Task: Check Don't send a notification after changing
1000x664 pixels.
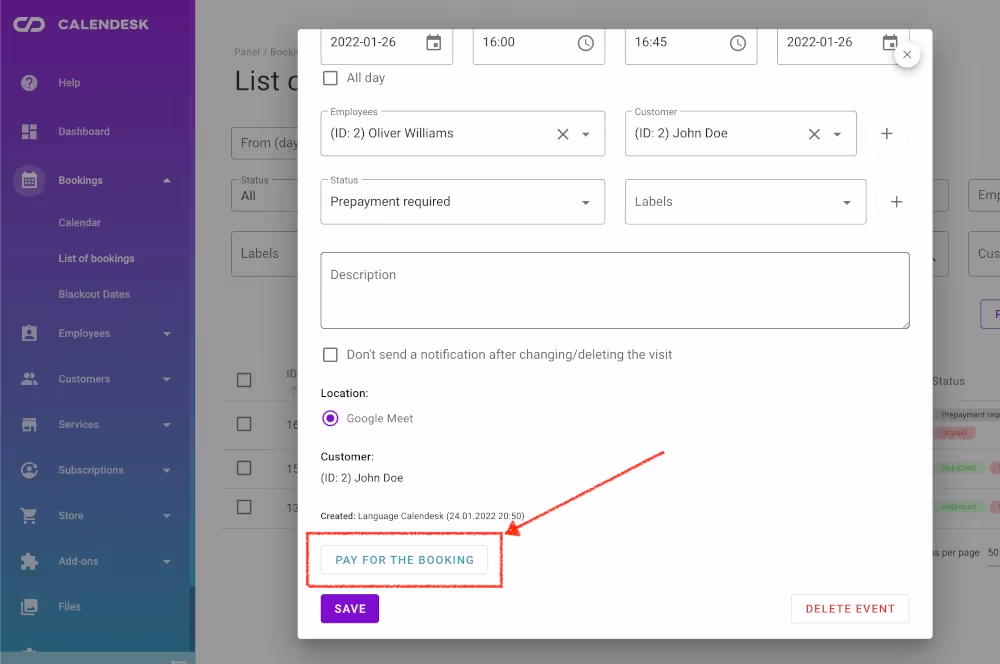Action: point(330,354)
